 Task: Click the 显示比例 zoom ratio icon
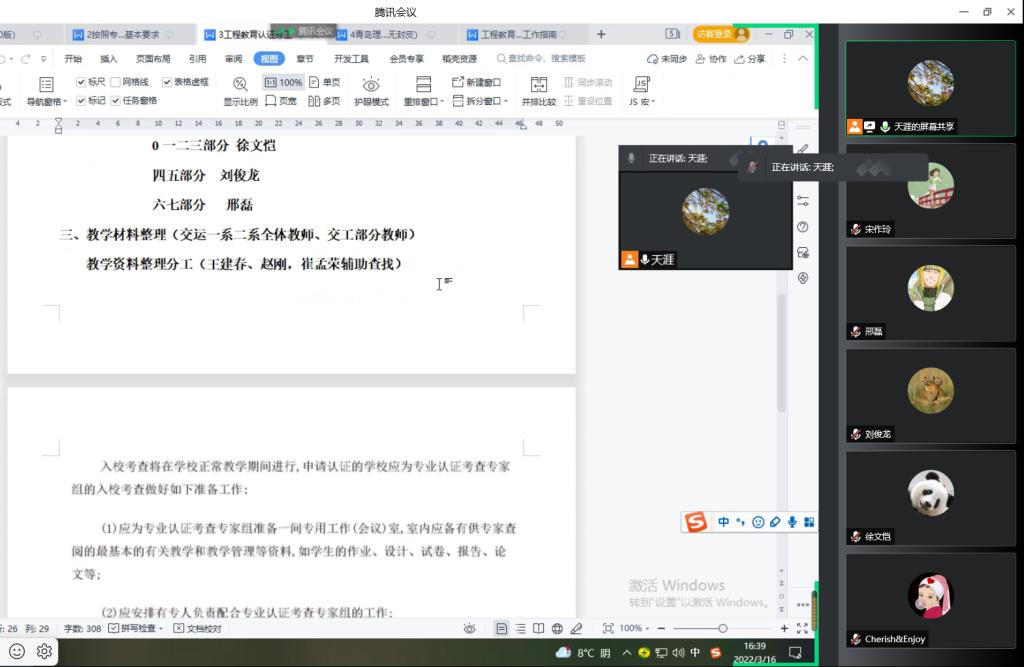(x=240, y=84)
